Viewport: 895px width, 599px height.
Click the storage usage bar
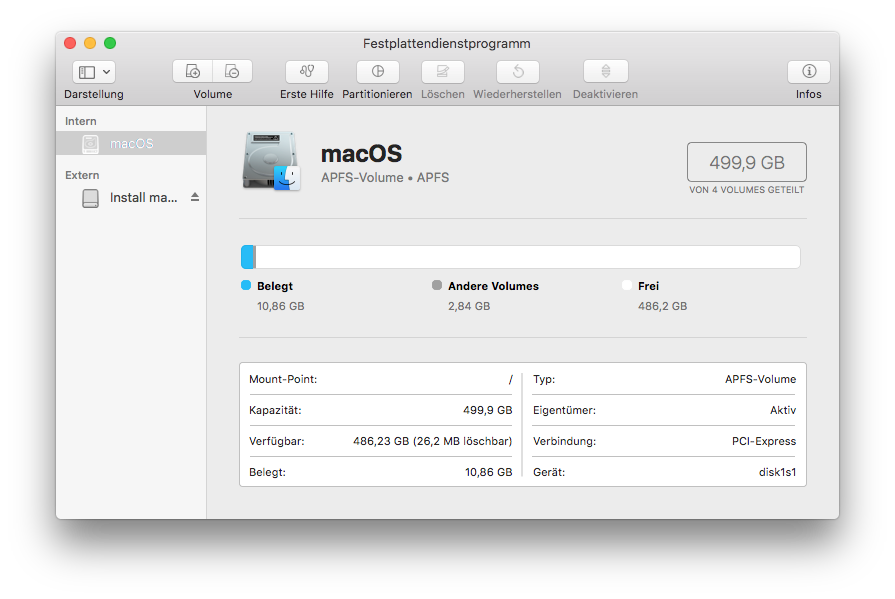pos(520,257)
